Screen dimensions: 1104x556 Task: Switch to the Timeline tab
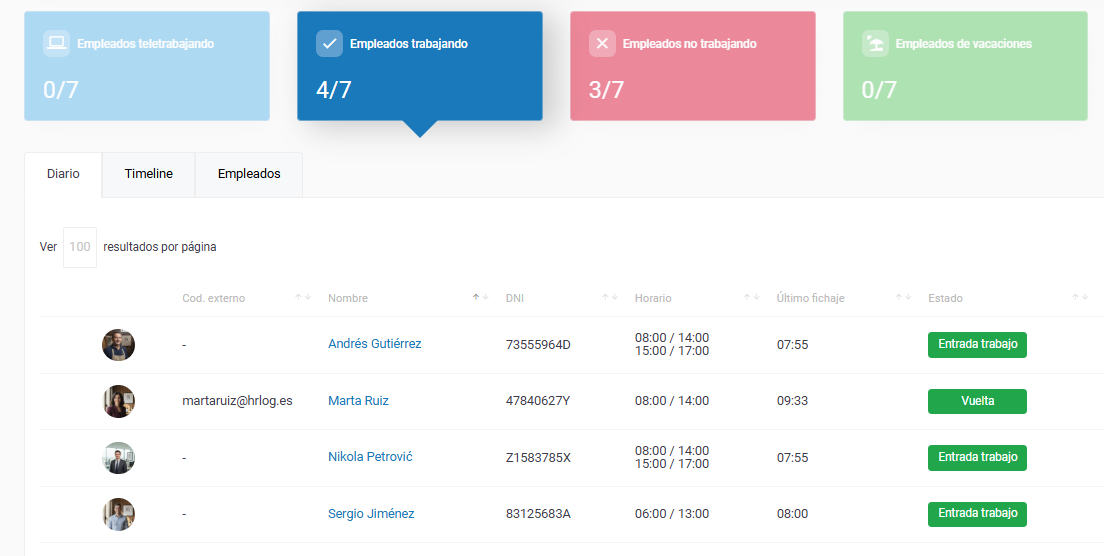click(x=148, y=174)
